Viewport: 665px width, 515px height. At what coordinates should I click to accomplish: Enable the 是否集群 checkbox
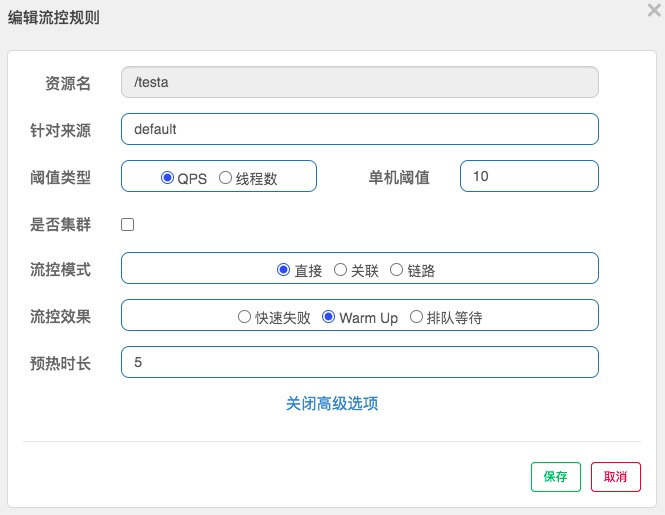(128, 224)
